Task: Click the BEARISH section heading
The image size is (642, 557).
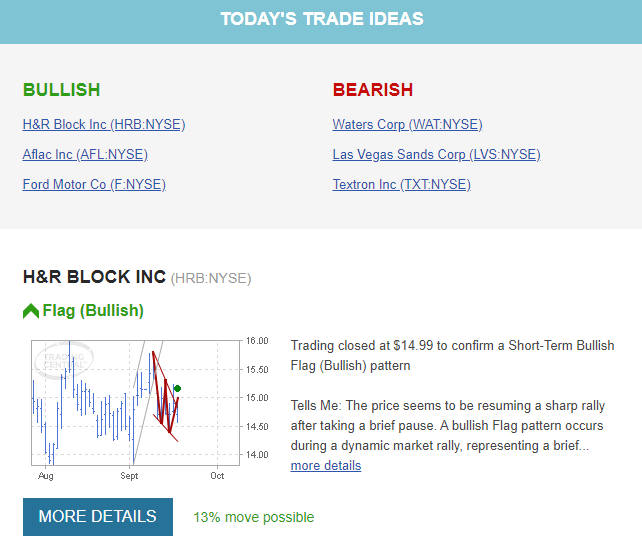Action: (x=373, y=90)
